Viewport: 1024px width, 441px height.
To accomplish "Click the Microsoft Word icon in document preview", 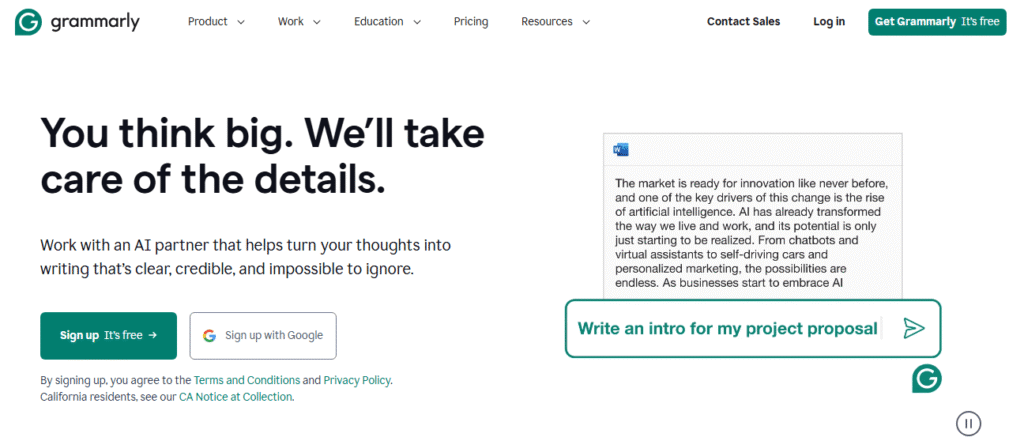I will coord(620,150).
